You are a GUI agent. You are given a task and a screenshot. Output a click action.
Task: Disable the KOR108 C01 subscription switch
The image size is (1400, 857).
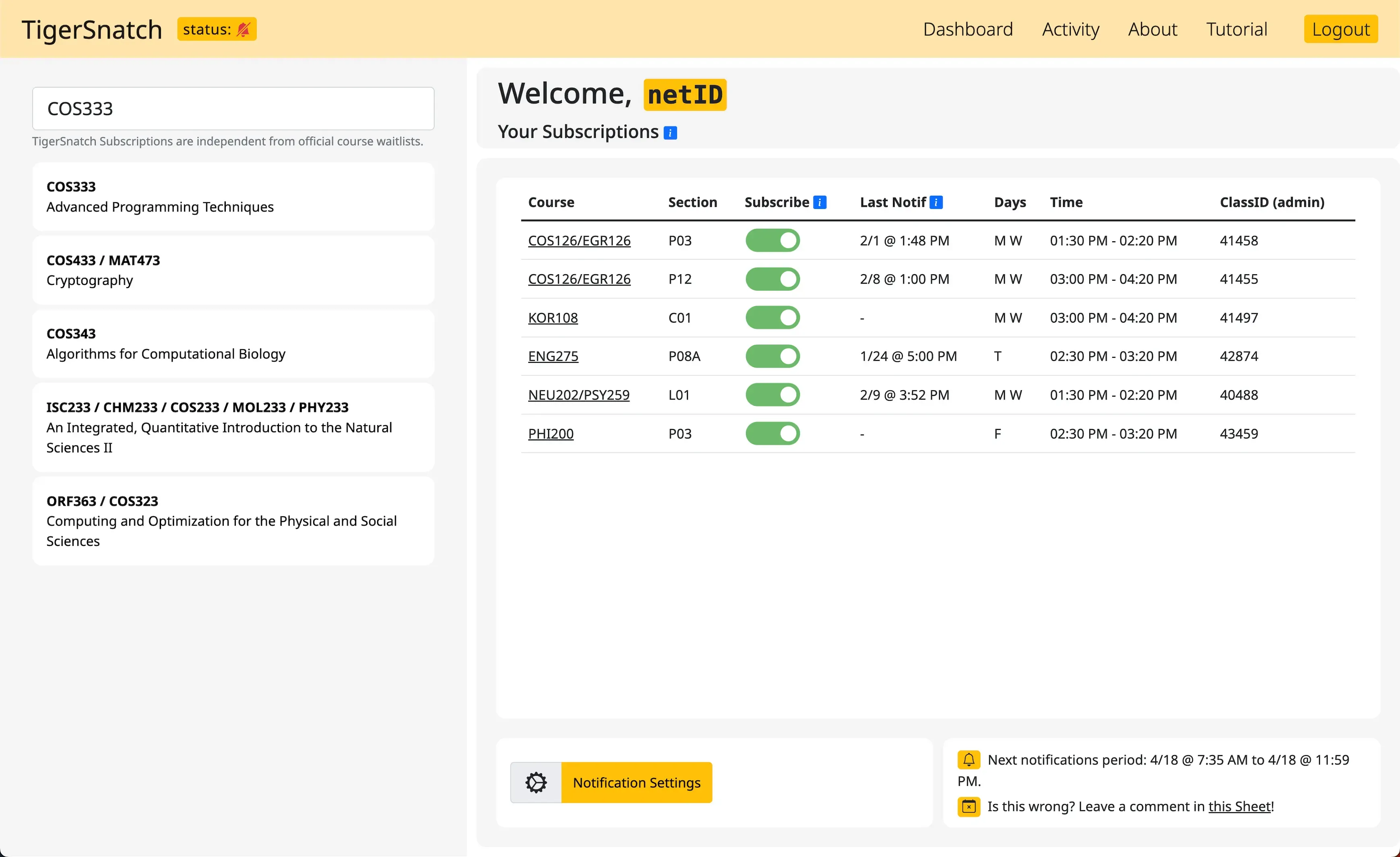(x=772, y=318)
